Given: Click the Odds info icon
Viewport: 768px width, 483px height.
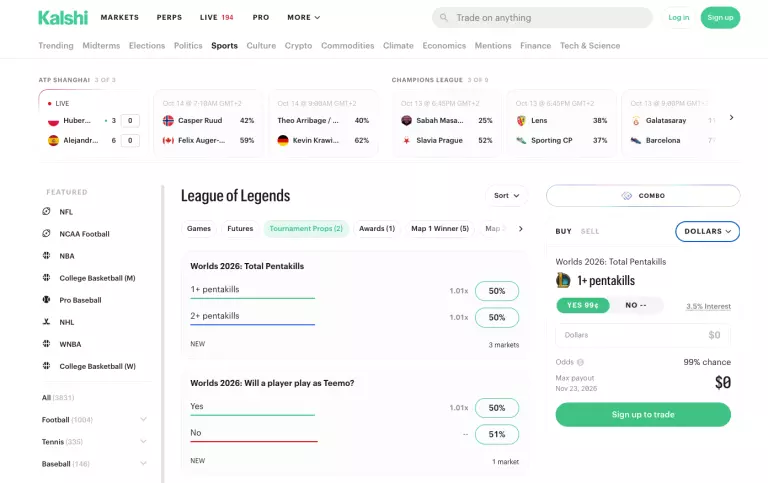Looking at the screenshot, I should coord(580,362).
